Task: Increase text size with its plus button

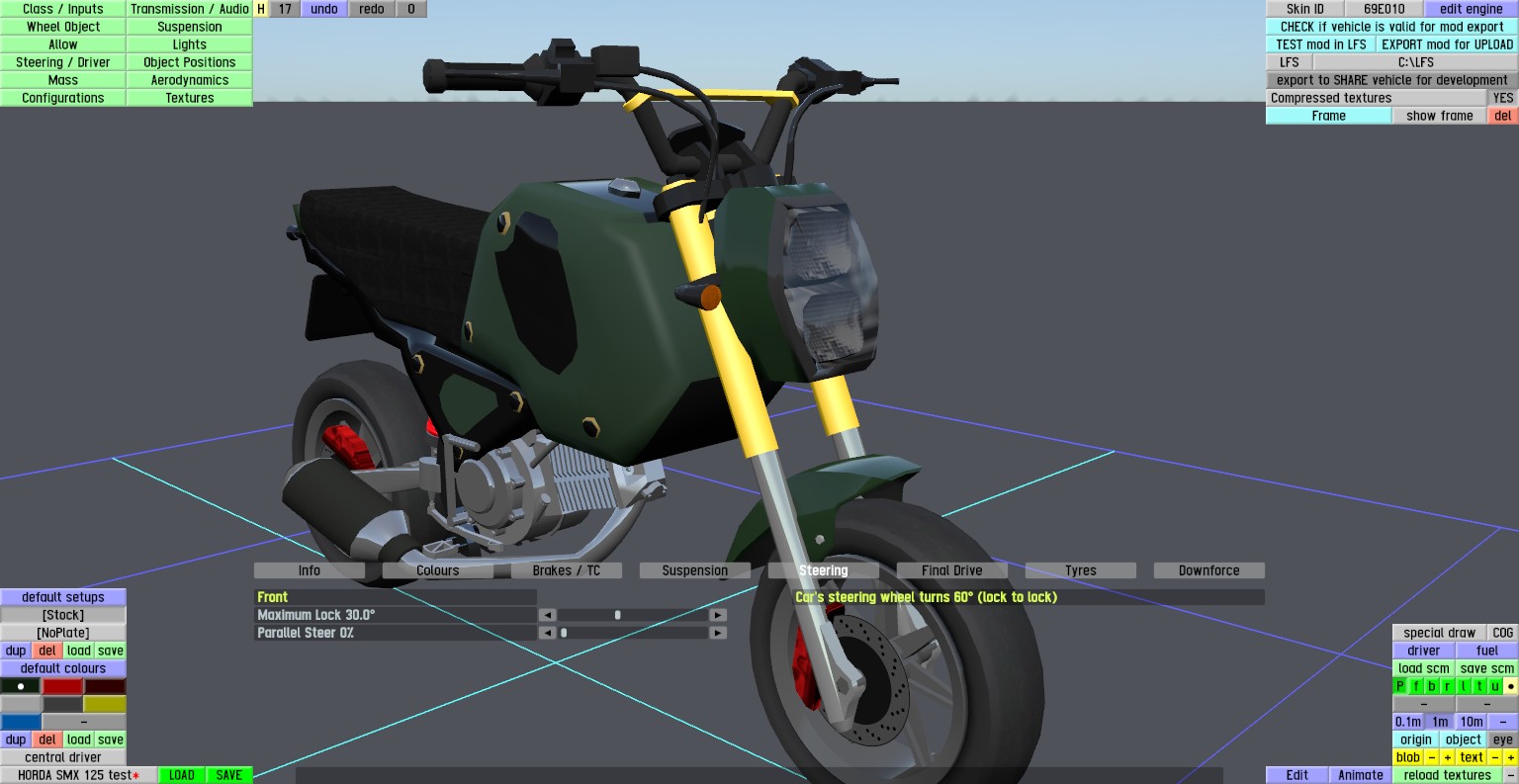Action: (1511, 757)
